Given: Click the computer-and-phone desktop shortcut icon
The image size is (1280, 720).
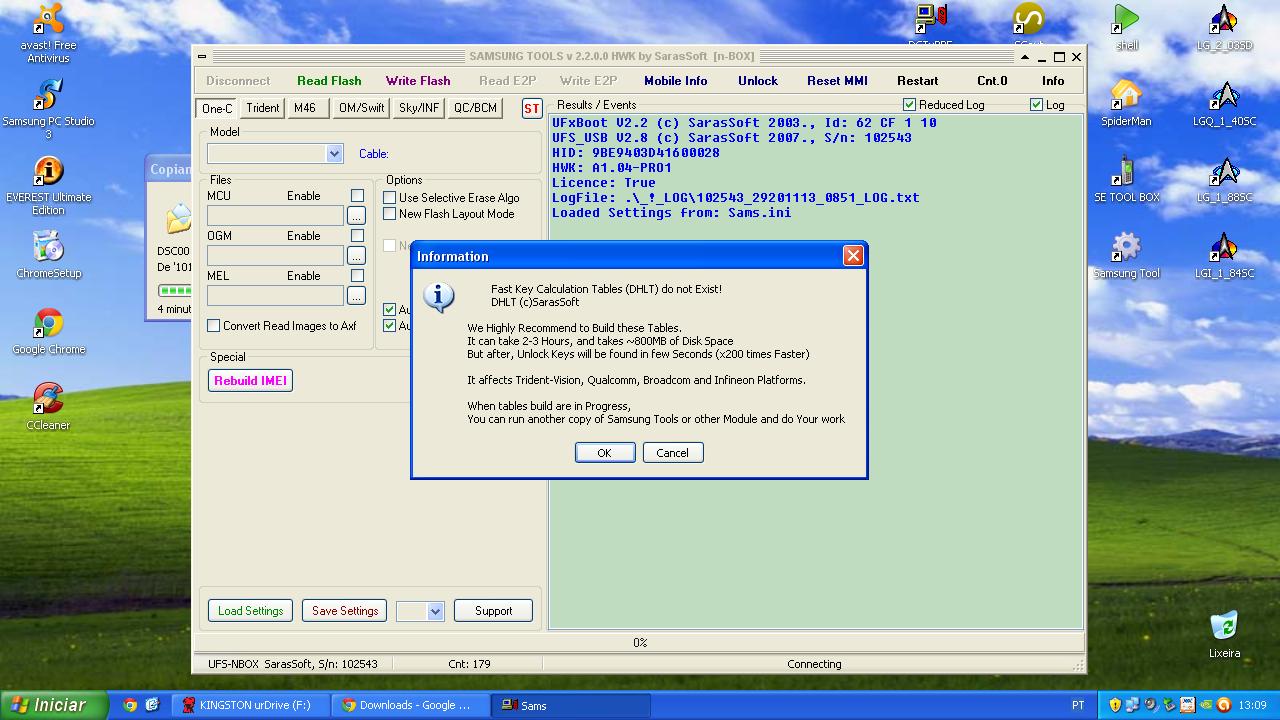Looking at the screenshot, I should pos(931,20).
